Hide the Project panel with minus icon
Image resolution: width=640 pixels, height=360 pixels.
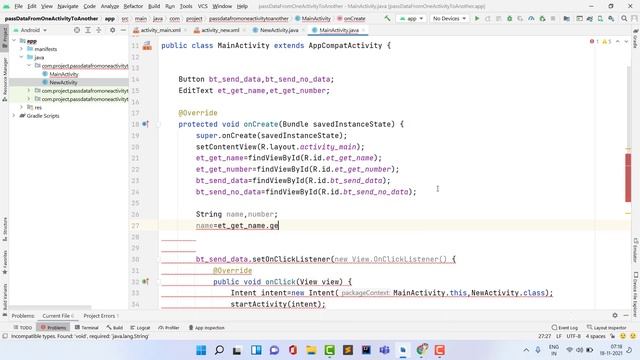click(123, 30)
